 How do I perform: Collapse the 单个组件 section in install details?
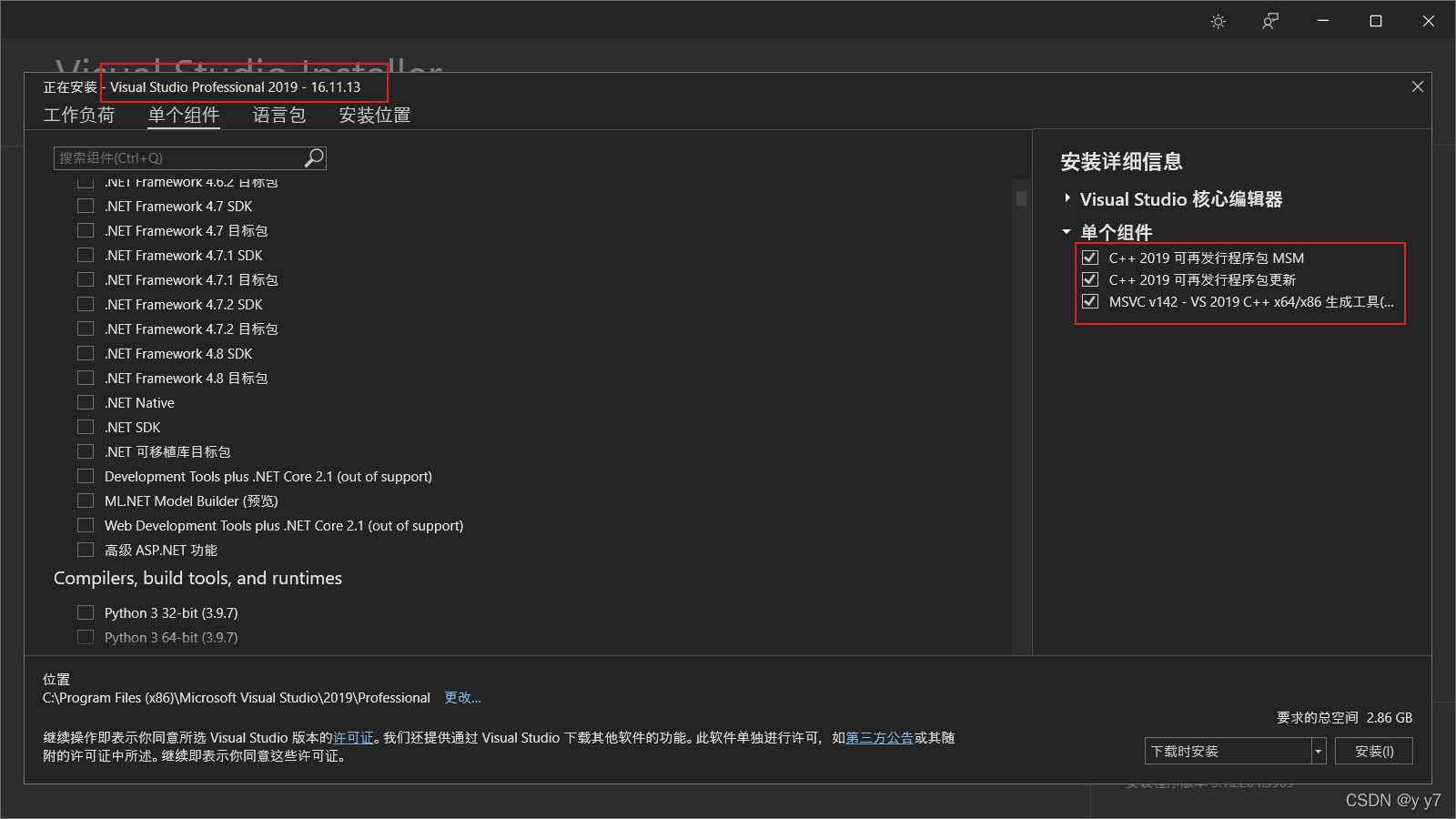coord(1067,232)
